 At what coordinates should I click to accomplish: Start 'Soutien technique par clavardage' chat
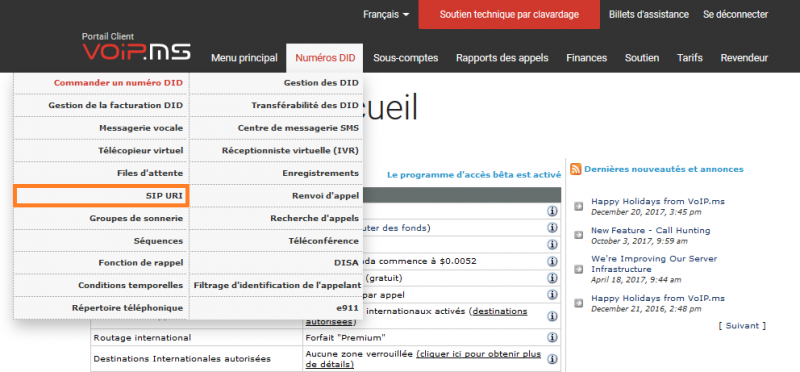coord(509,14)
